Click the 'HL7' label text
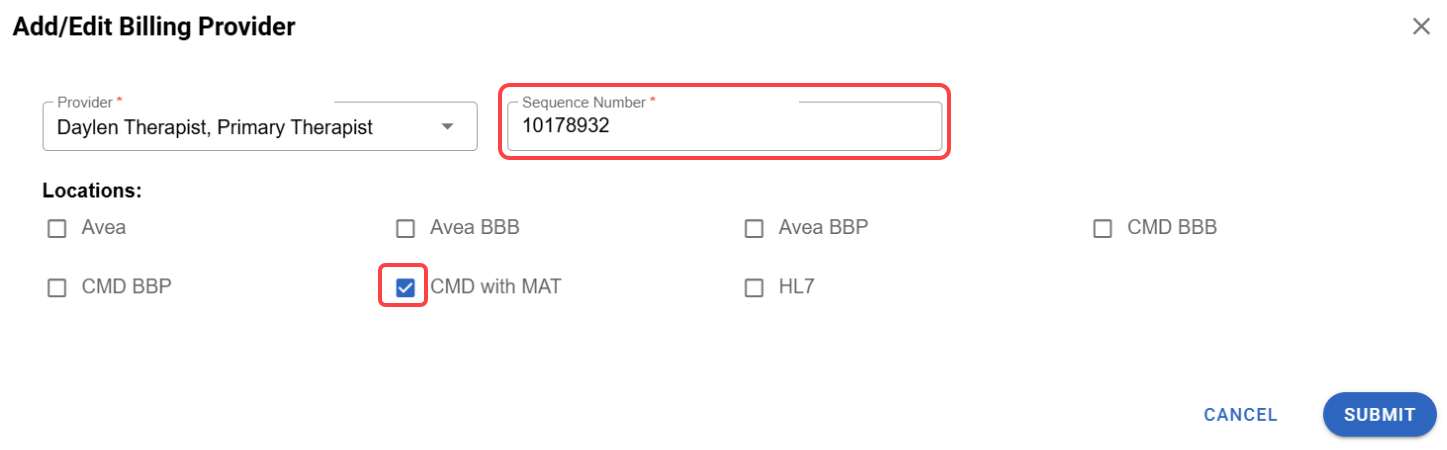 point(797,287)
